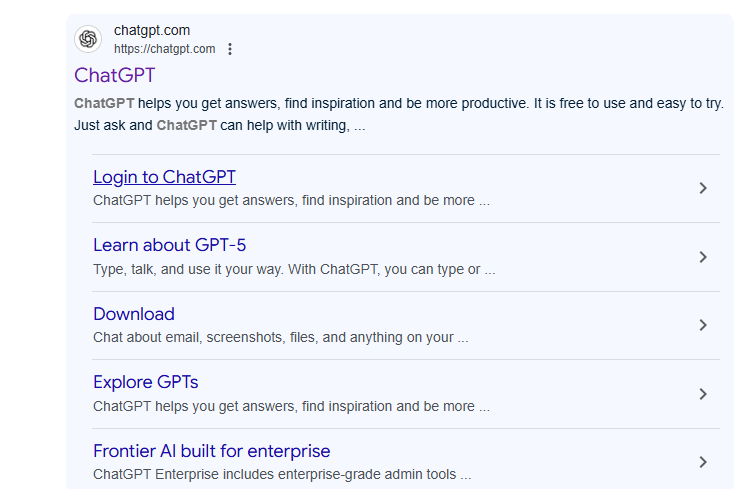Viewport: 751px width, 489px height.
Task: Open the Download sitelink
Action: (134, 314)
